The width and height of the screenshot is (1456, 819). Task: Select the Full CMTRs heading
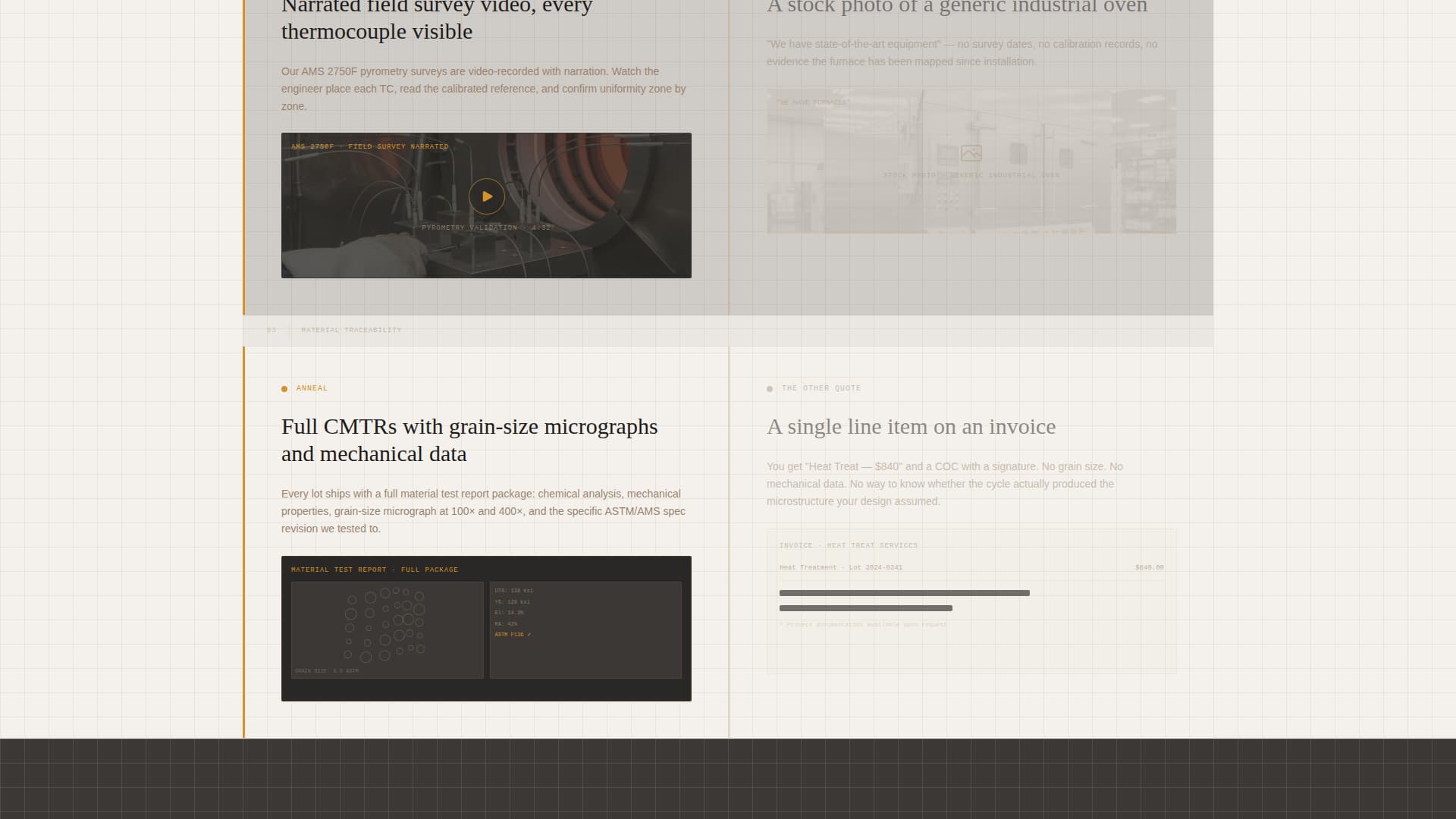[x=469, y=440]
